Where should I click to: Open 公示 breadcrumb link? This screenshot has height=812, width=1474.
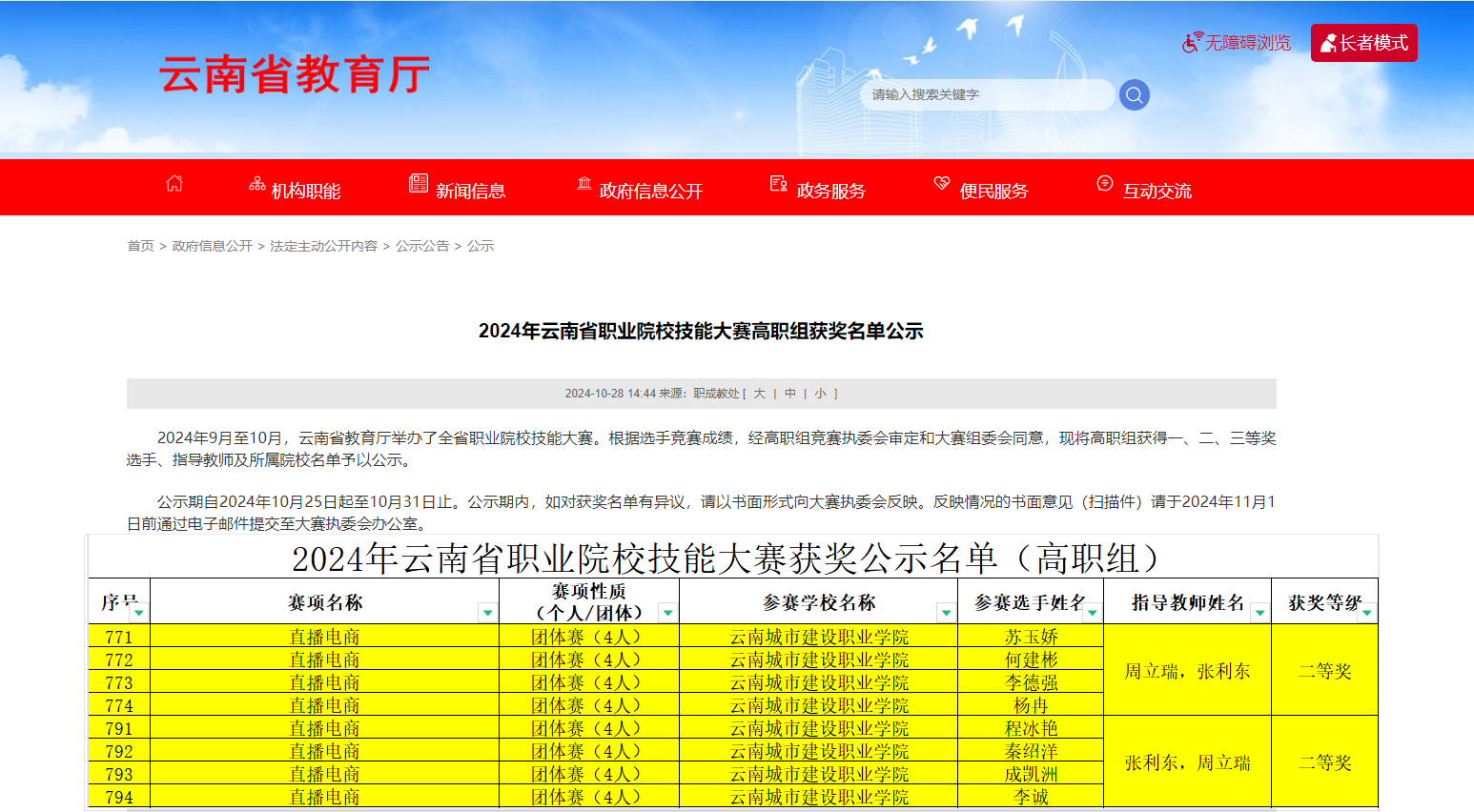pos(481,246)
